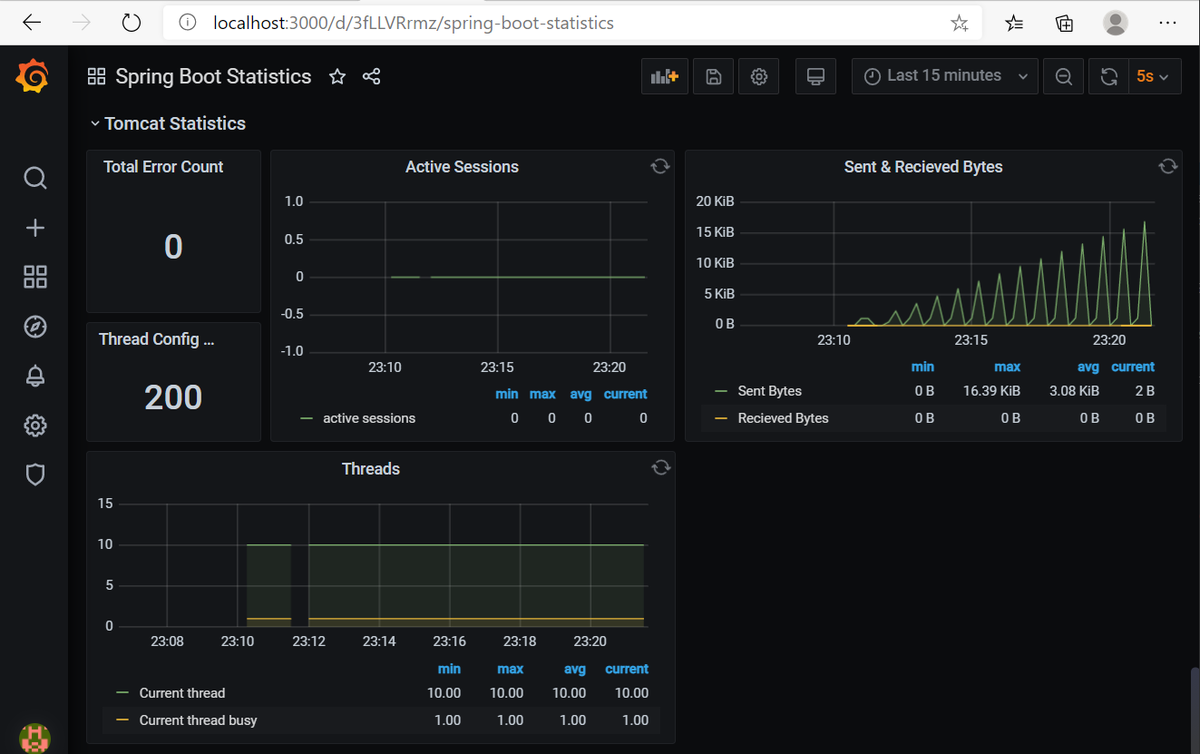Sort Sent & Recieved legend by avg
Screen dimensions: 1200x754
tap(1088, 367)
